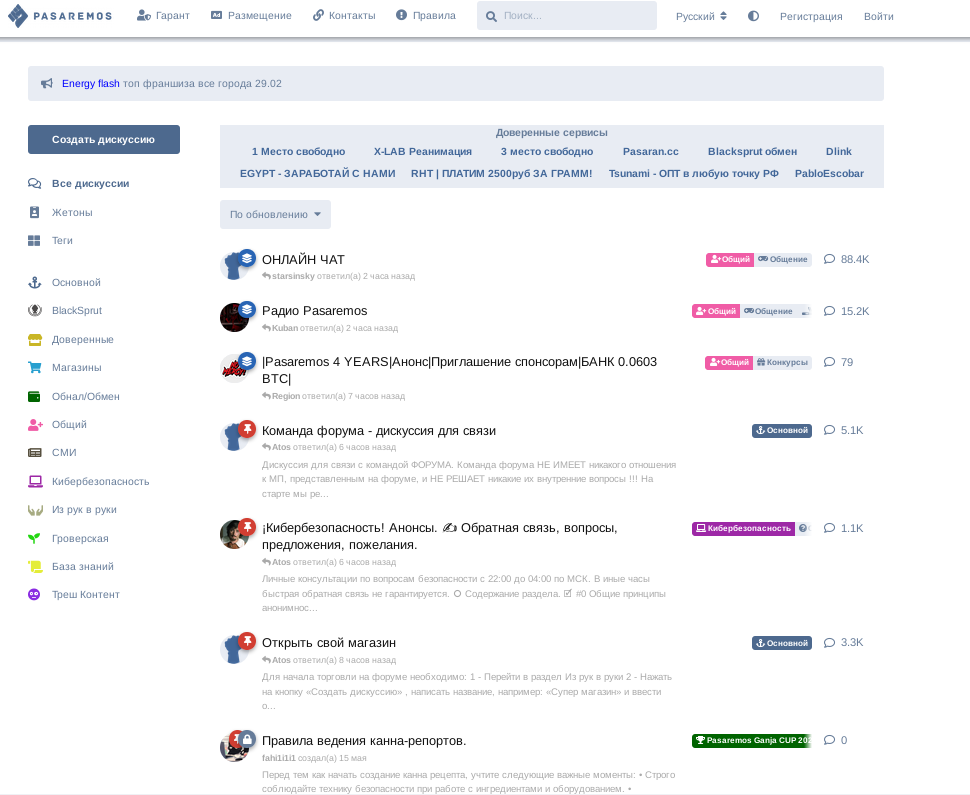Open the BlackSprut section via its icon
The height and width of the screenshot is (795, 970).
pos(34,310)
